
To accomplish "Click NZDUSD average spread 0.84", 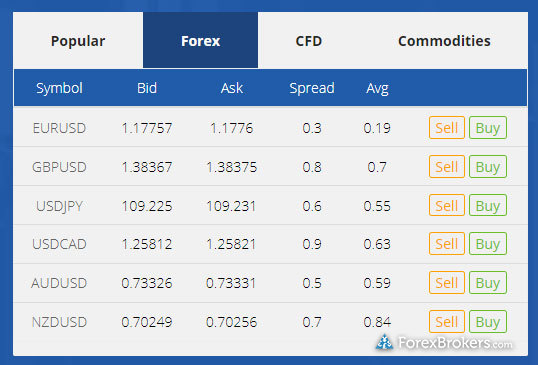I will pos(377,322).
